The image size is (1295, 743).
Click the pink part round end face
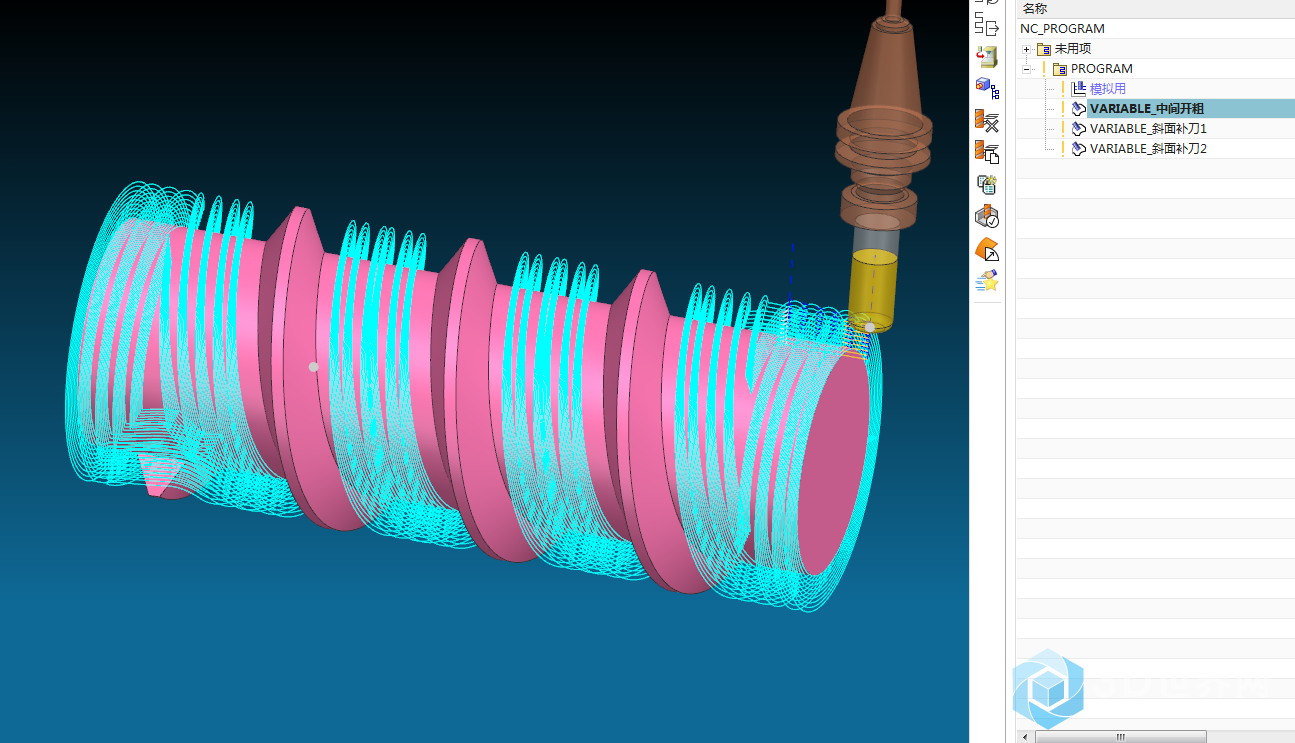pyautogui.click(x=832, y=465)
